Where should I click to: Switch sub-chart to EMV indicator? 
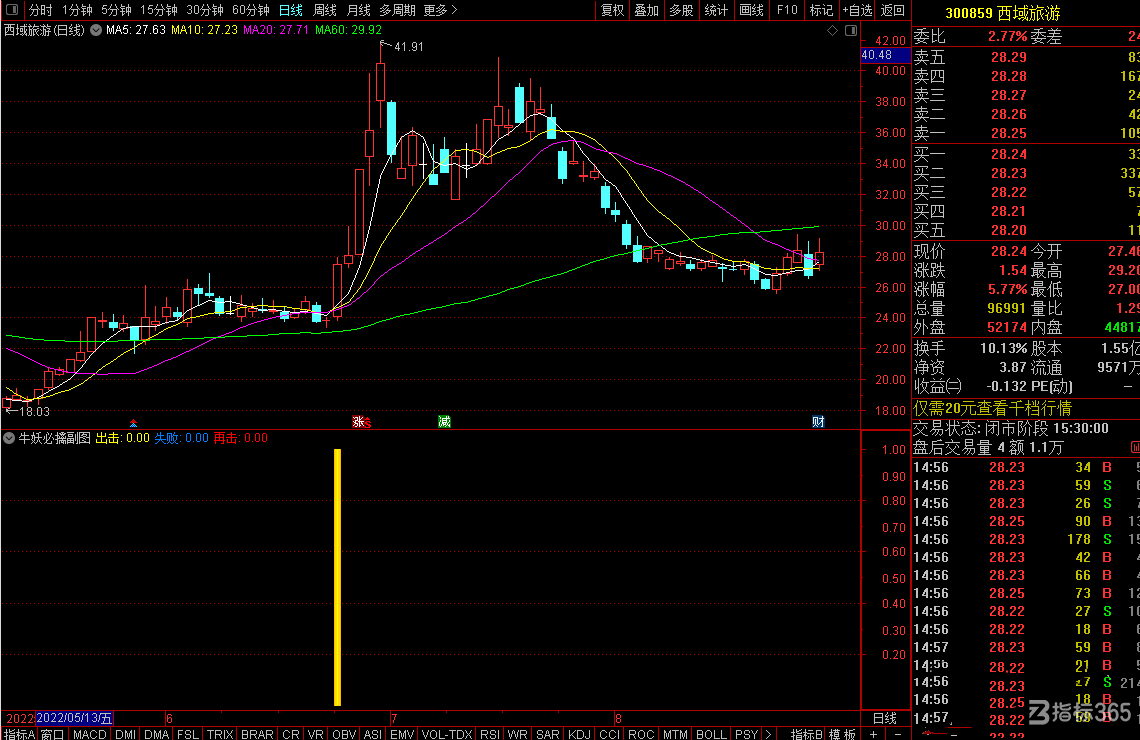click(x=401, y=734)
